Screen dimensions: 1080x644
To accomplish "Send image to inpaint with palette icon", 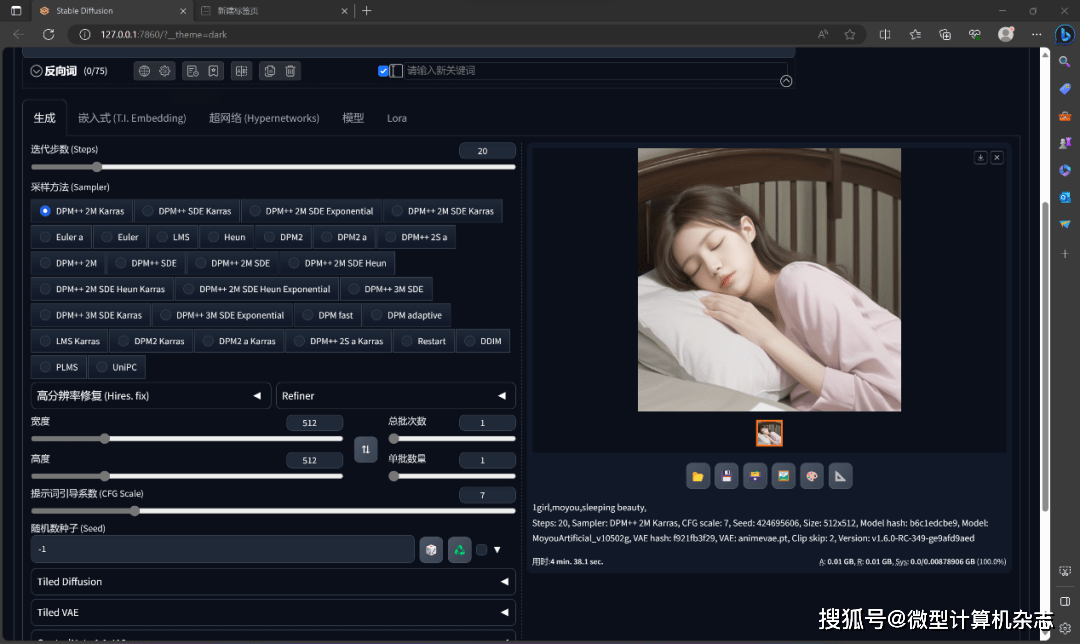I will (812, 476).
